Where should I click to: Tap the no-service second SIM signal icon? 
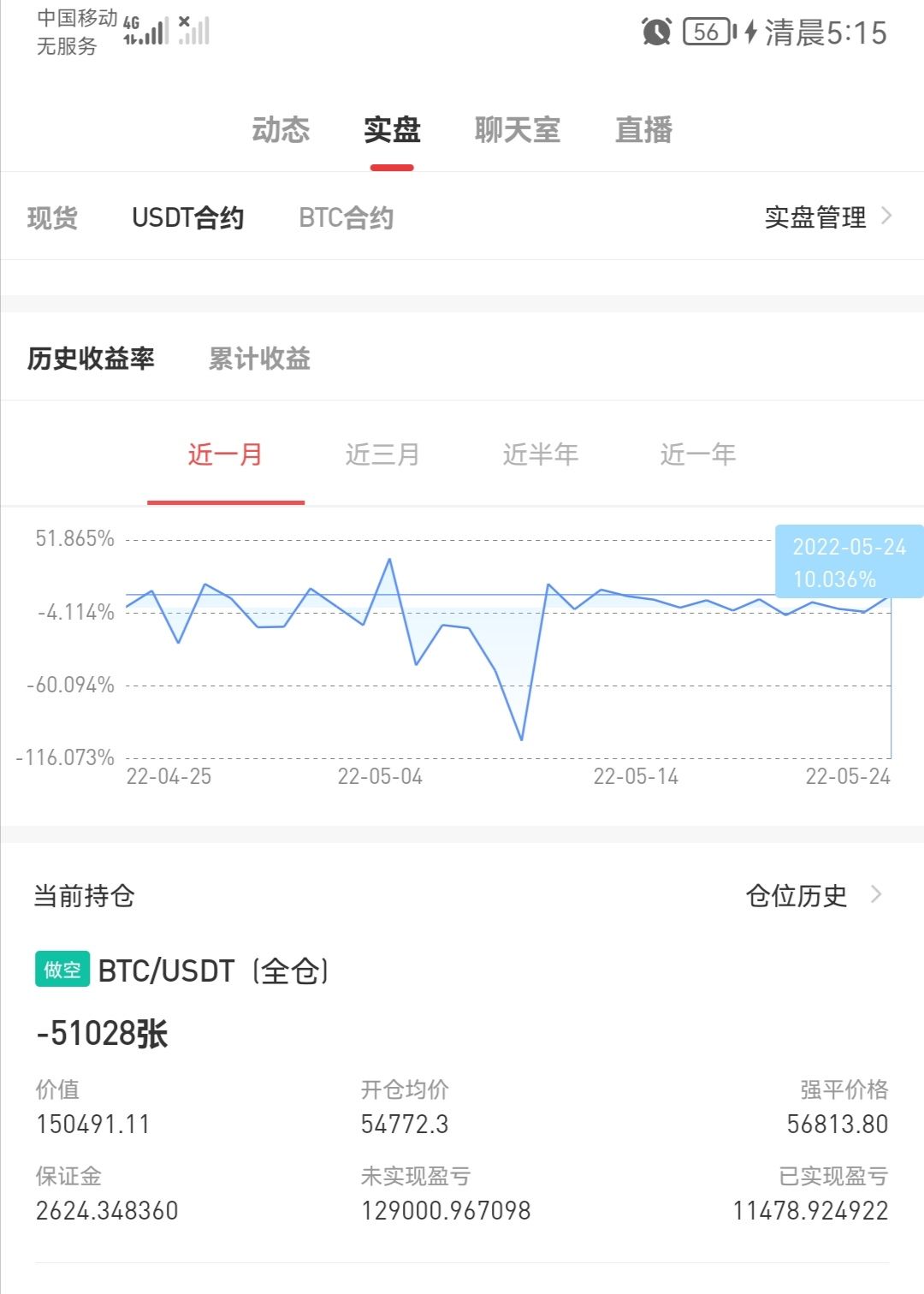coord(194,30)
